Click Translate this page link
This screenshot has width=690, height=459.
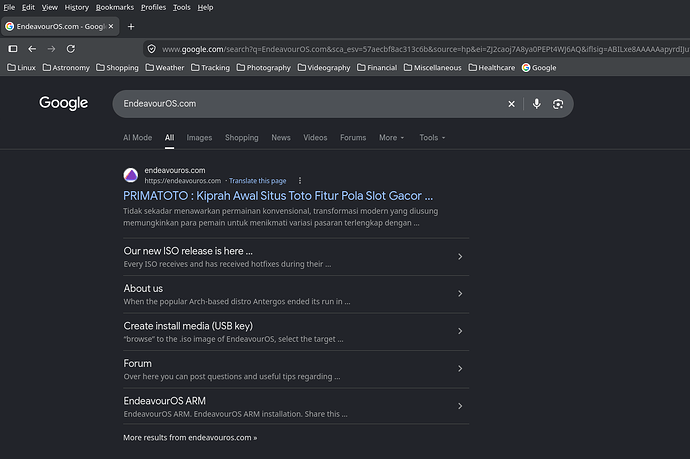point(257,181)
